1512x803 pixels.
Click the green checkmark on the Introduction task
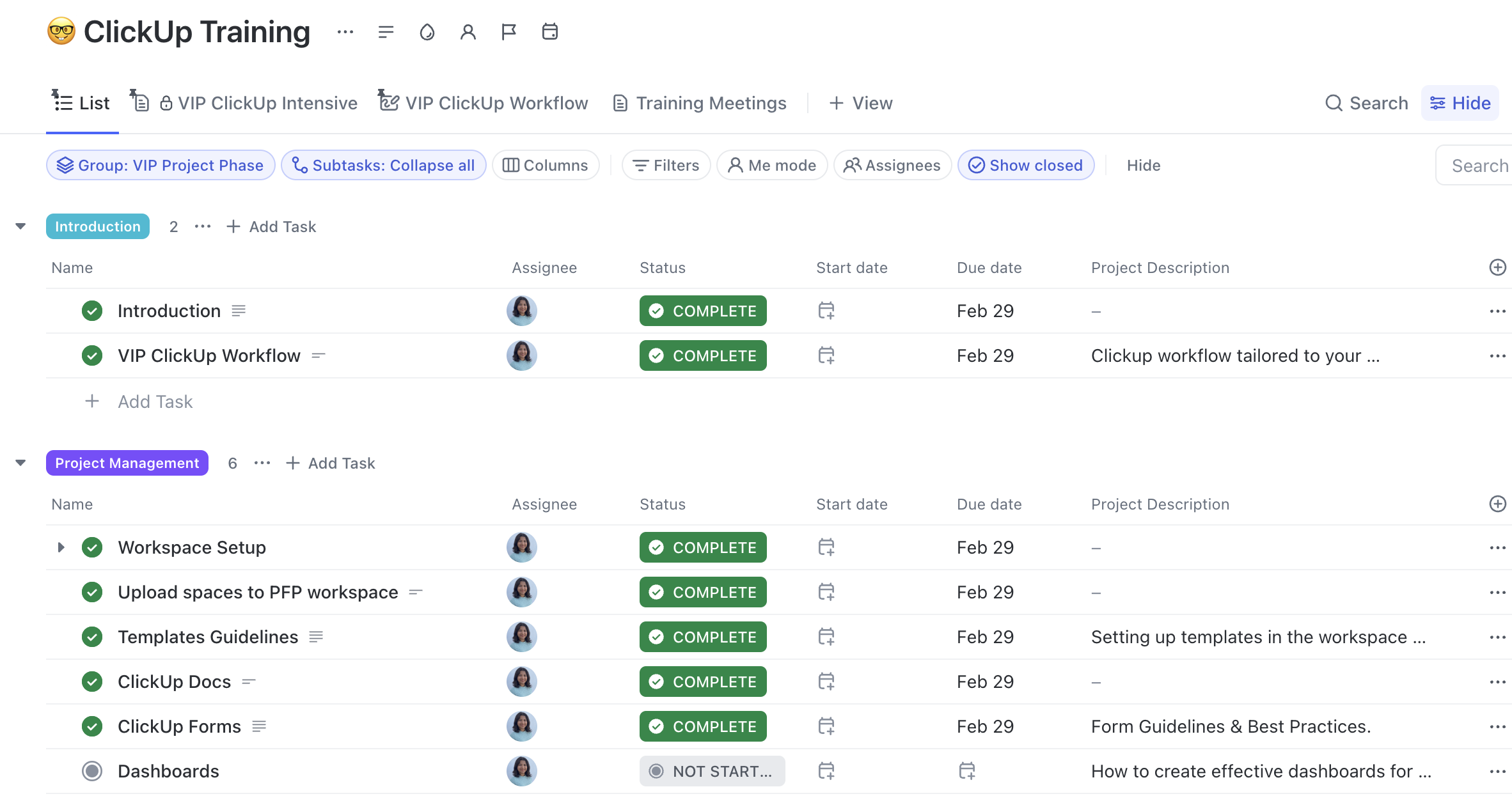(92, 311)
